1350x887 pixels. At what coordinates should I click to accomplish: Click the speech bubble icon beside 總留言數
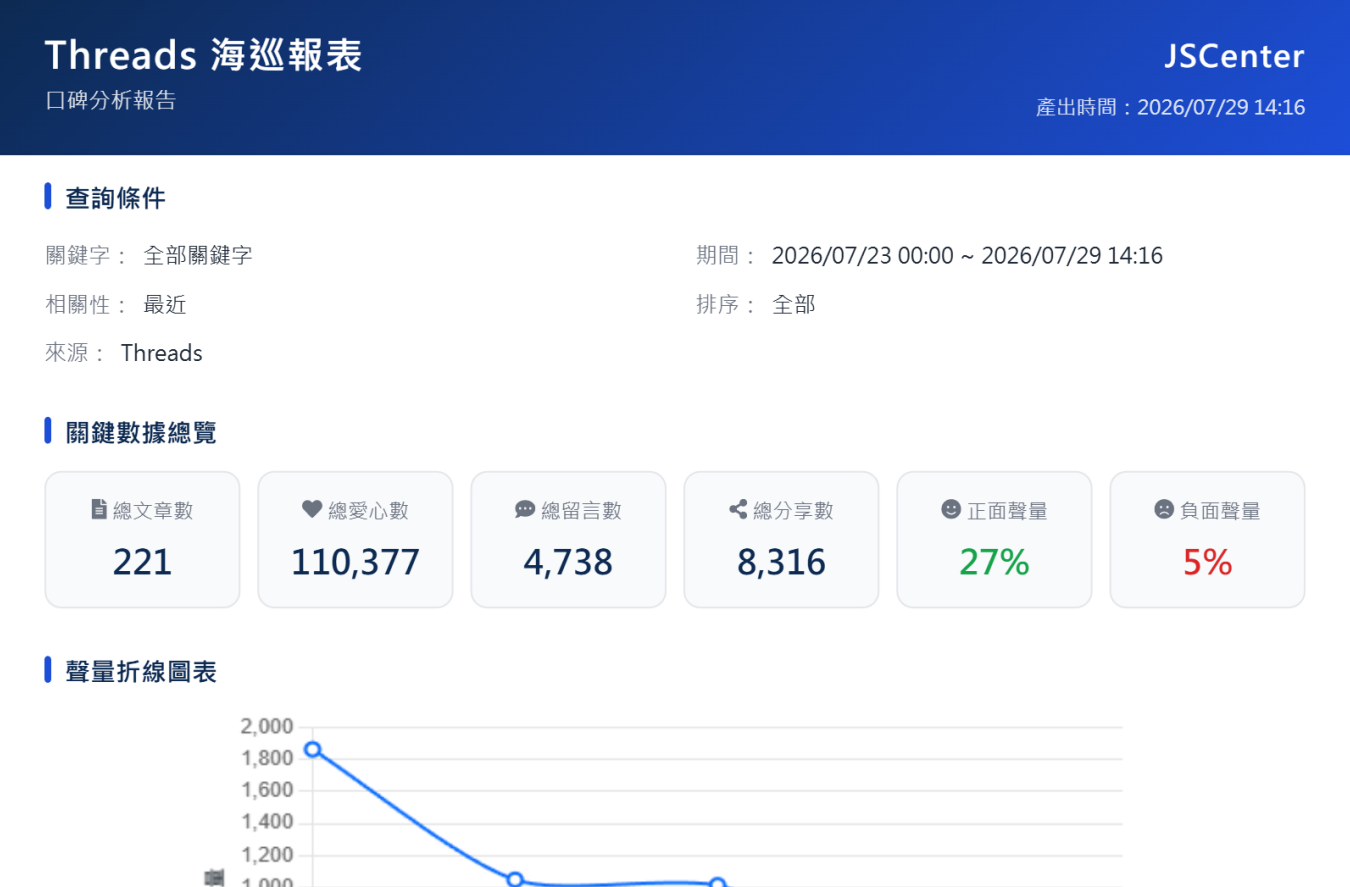525,510
